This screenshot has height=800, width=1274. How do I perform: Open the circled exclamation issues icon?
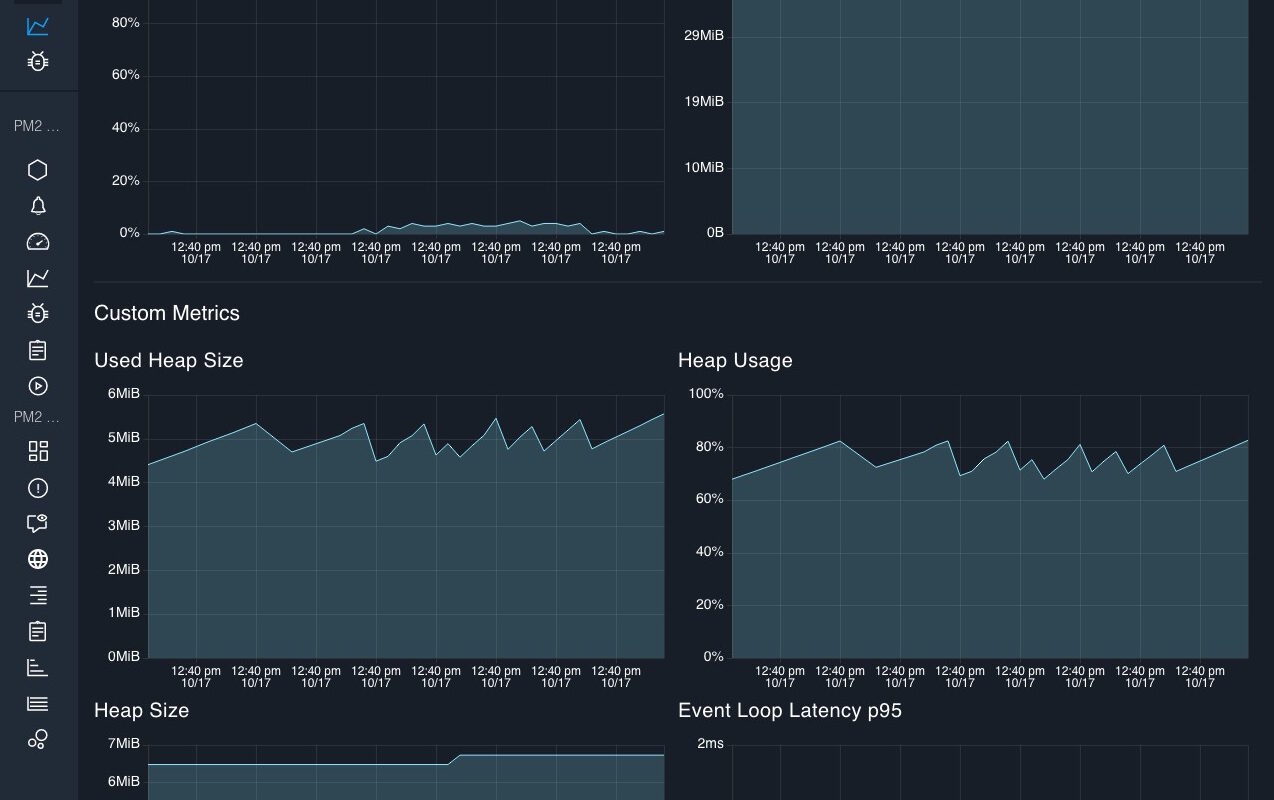[37, 488]
